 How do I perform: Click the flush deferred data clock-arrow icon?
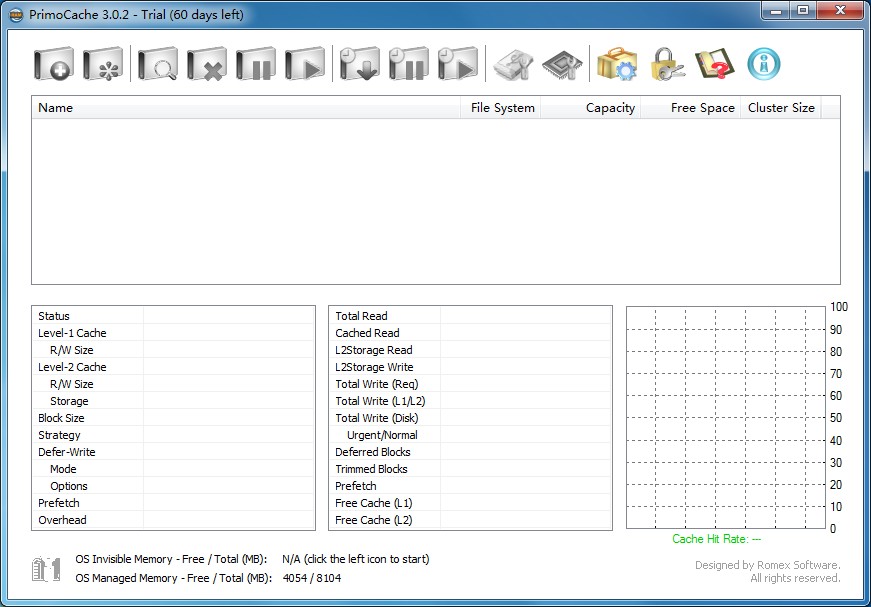coord(359,65)
